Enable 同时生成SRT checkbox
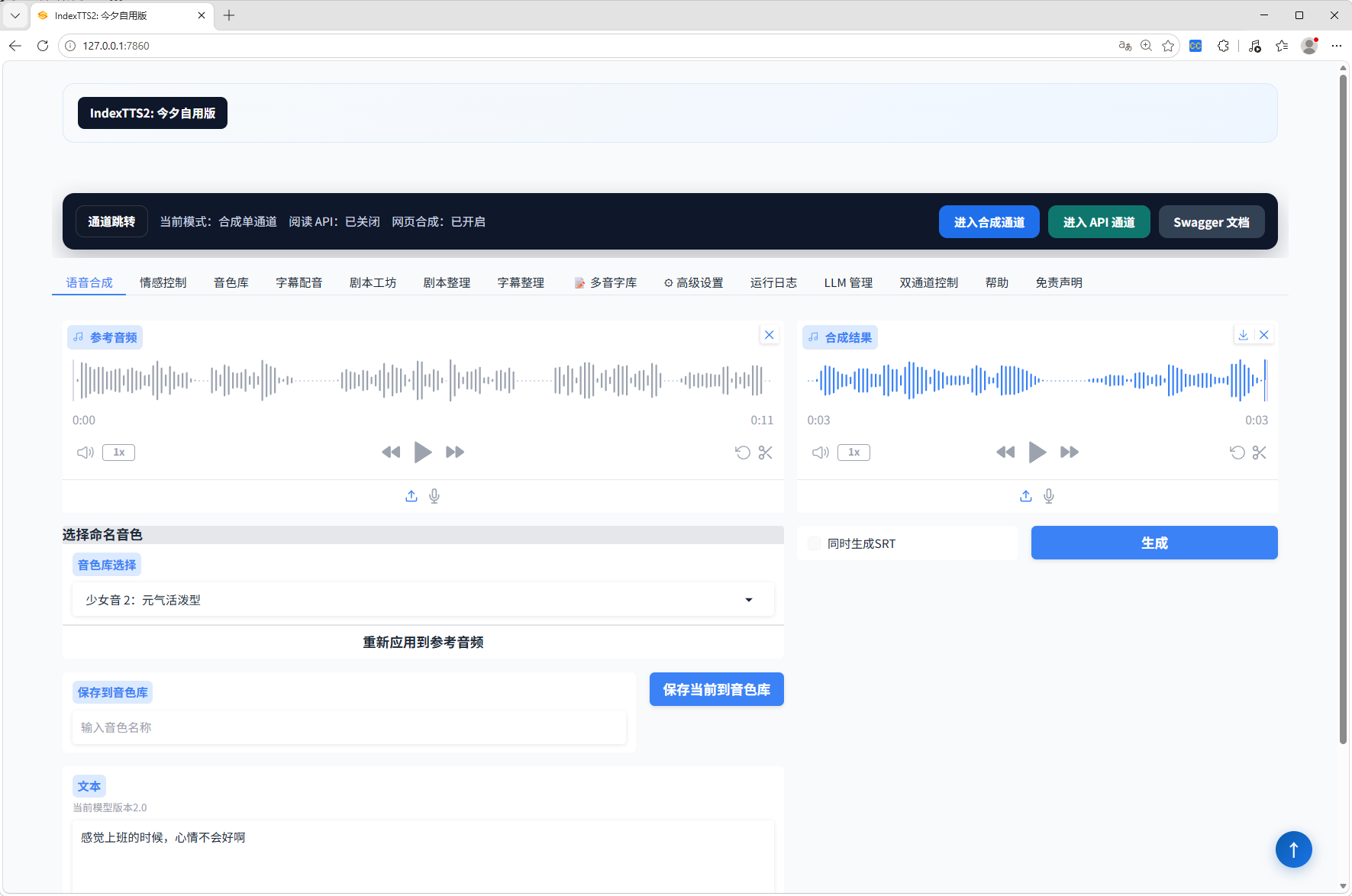The width and height of the screenshot is (1352, 896). tap(815, 543)
